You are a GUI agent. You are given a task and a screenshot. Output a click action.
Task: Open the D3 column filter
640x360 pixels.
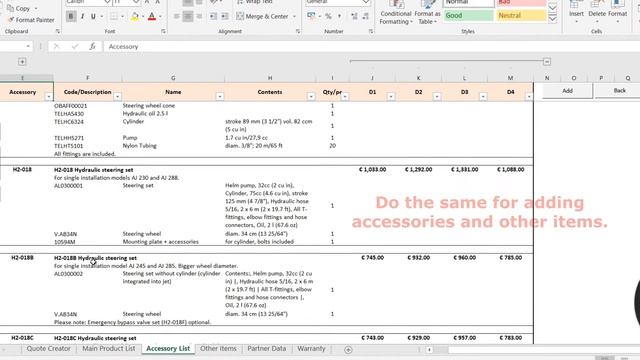coord(483,96)
